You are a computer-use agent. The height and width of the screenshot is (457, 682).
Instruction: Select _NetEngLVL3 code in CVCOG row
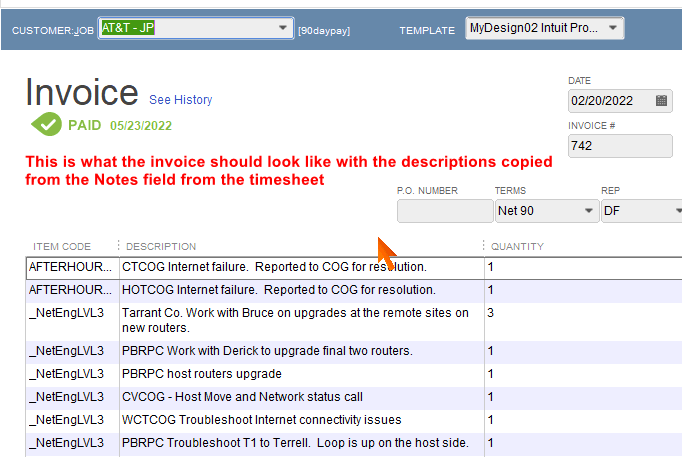click(x=73, y=397)
